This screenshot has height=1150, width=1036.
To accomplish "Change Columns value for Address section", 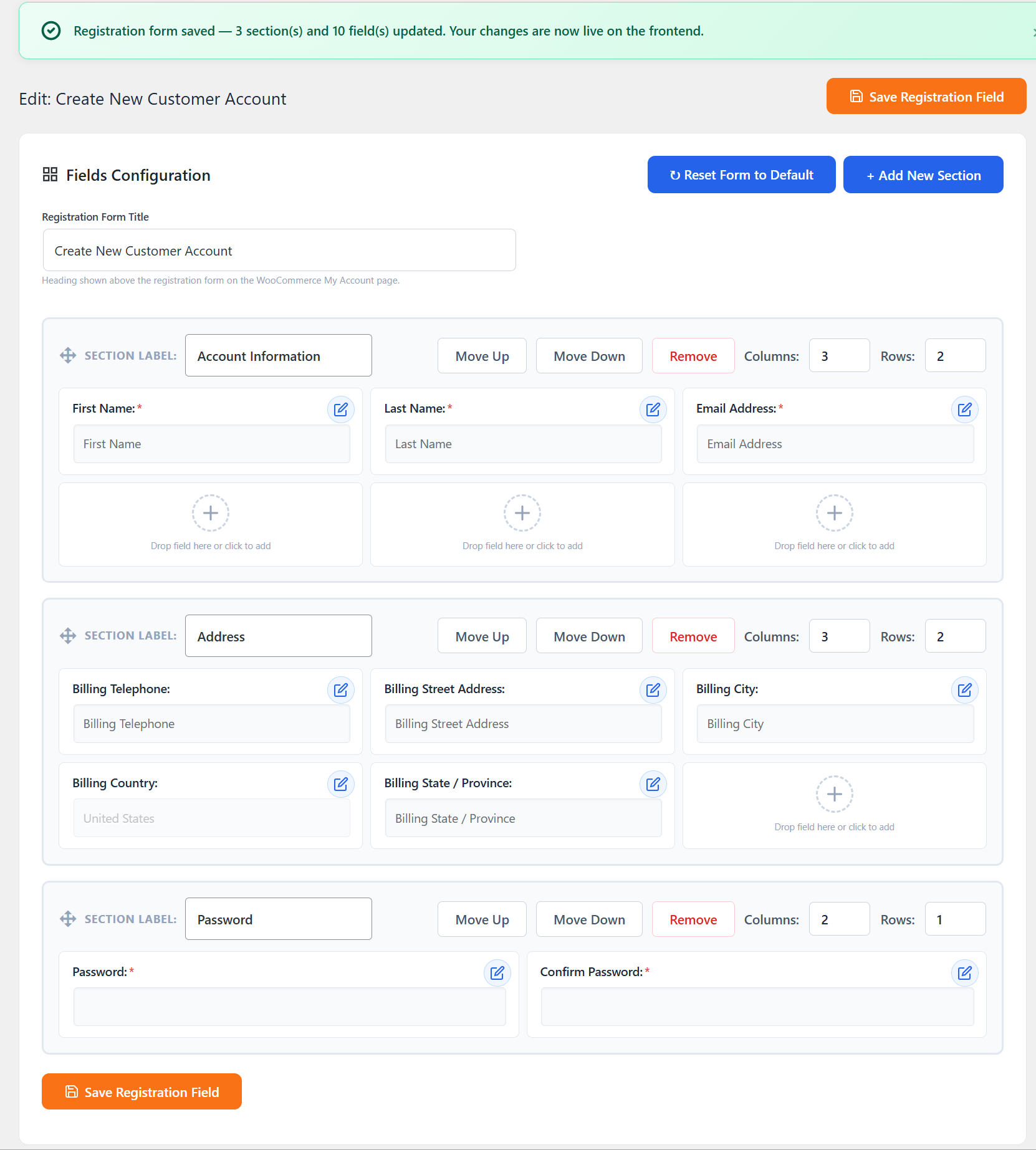I will click(x=839, y=636).
